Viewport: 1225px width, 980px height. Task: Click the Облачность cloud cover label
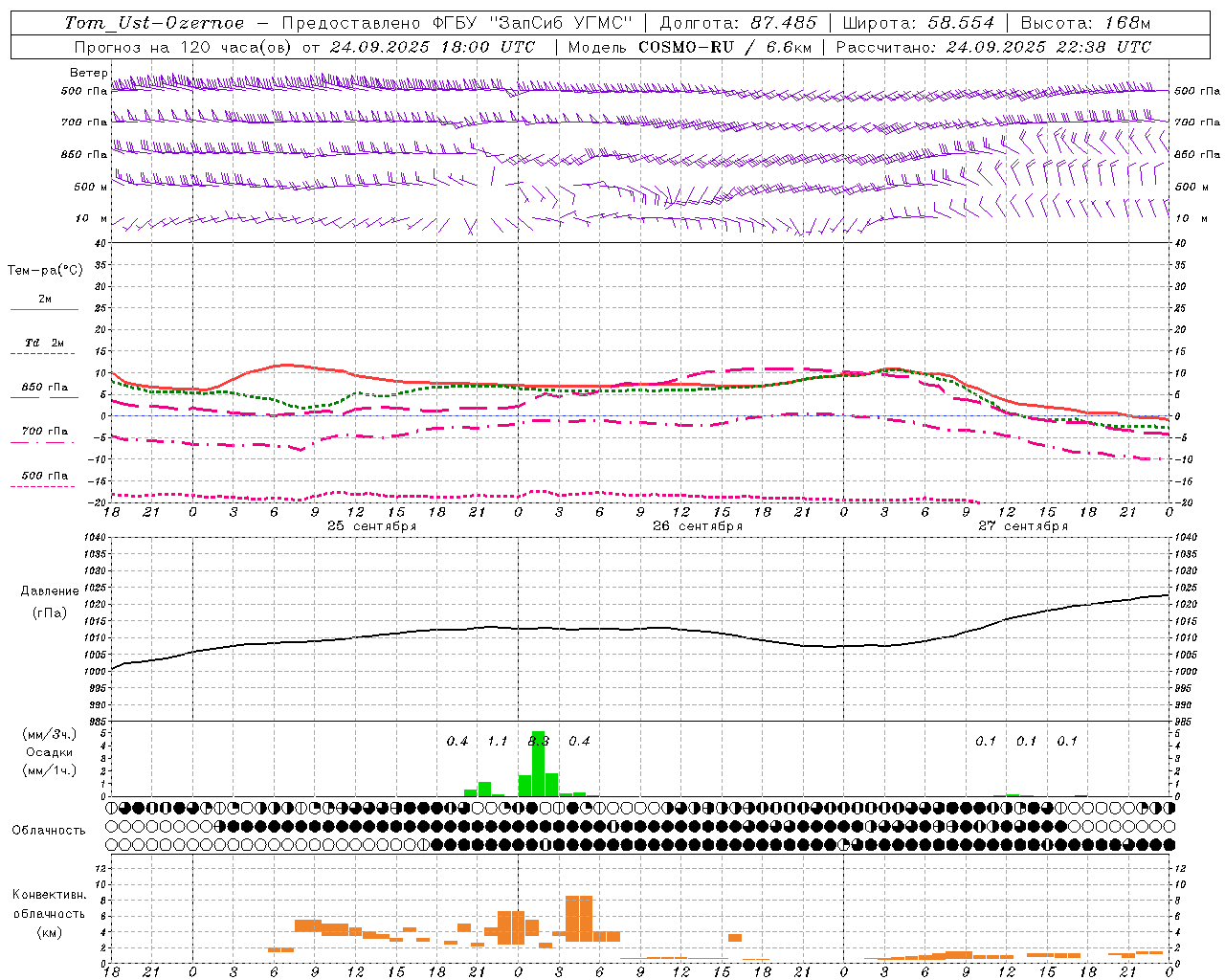(49, 831)
